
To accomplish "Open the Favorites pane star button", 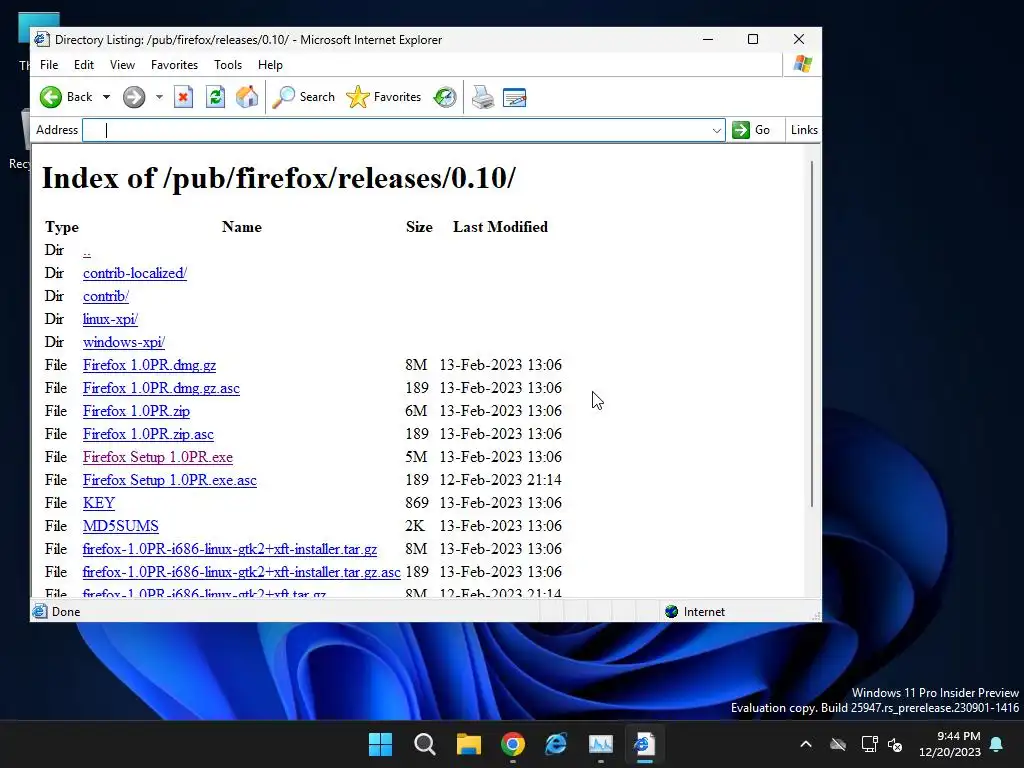I will pos(383,97).
